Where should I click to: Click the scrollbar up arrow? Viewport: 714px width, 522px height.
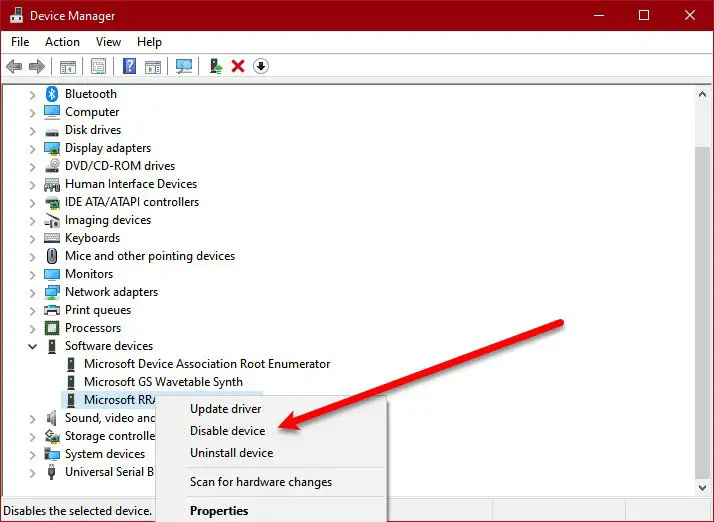click(702, 94)
